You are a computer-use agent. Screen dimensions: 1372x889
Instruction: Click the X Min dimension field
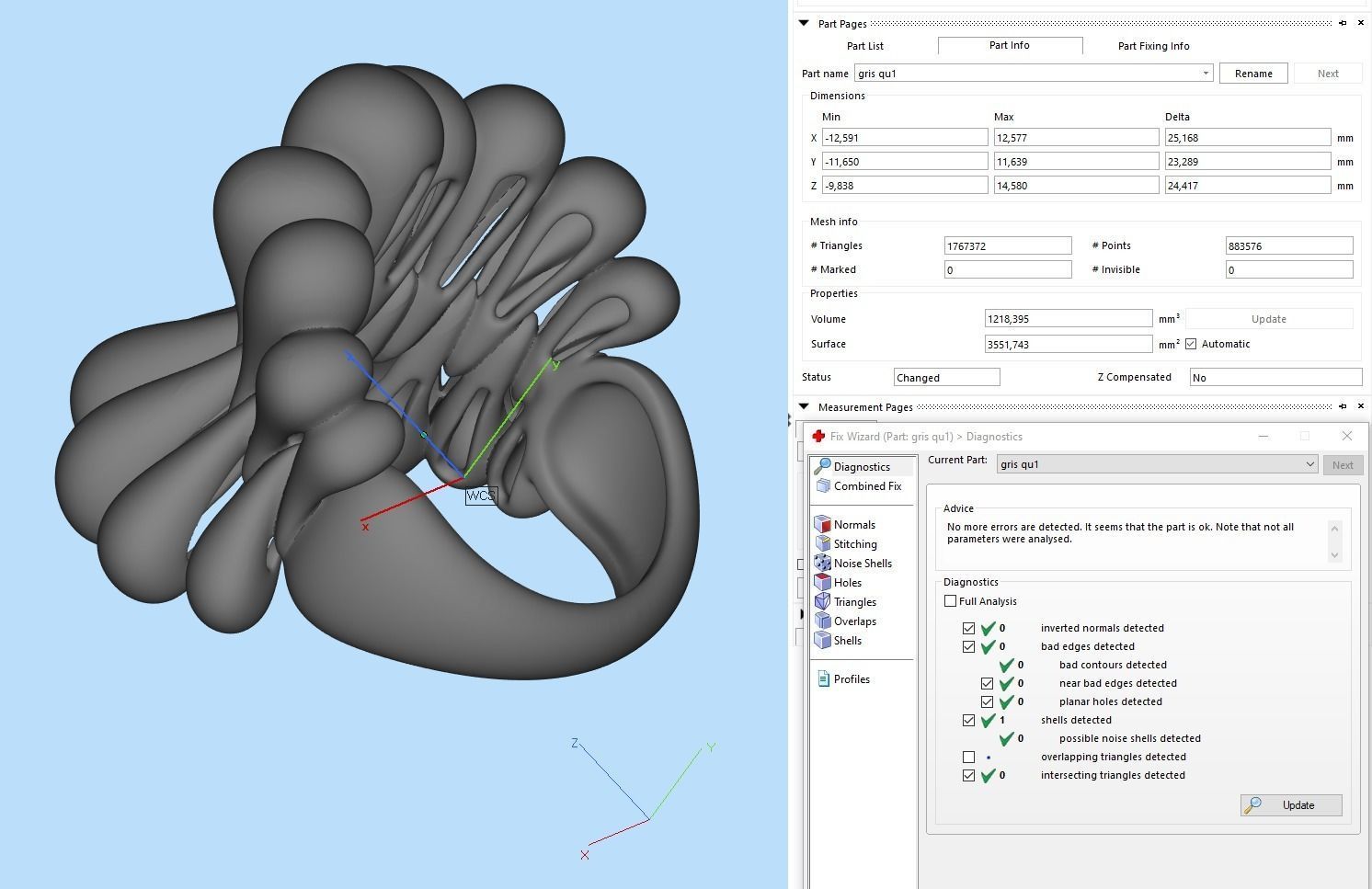point(905,138)
